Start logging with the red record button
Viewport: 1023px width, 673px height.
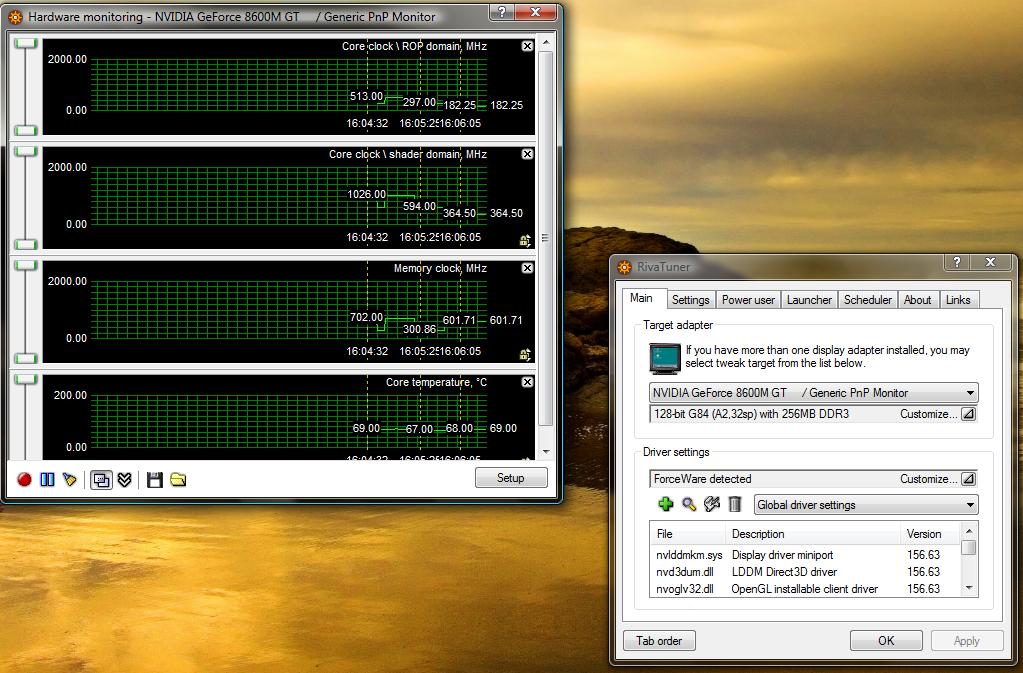coord(24,480)
